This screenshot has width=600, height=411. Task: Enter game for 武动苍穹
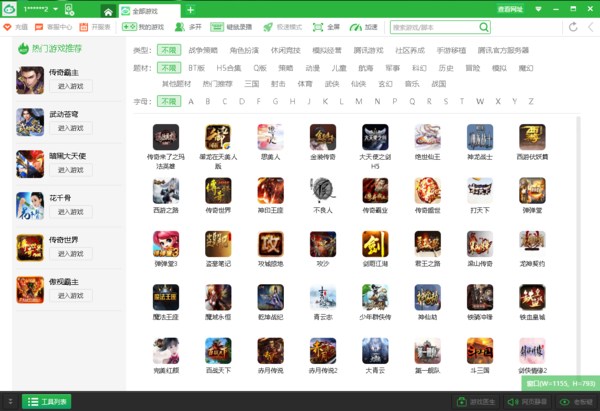(71, 128)
